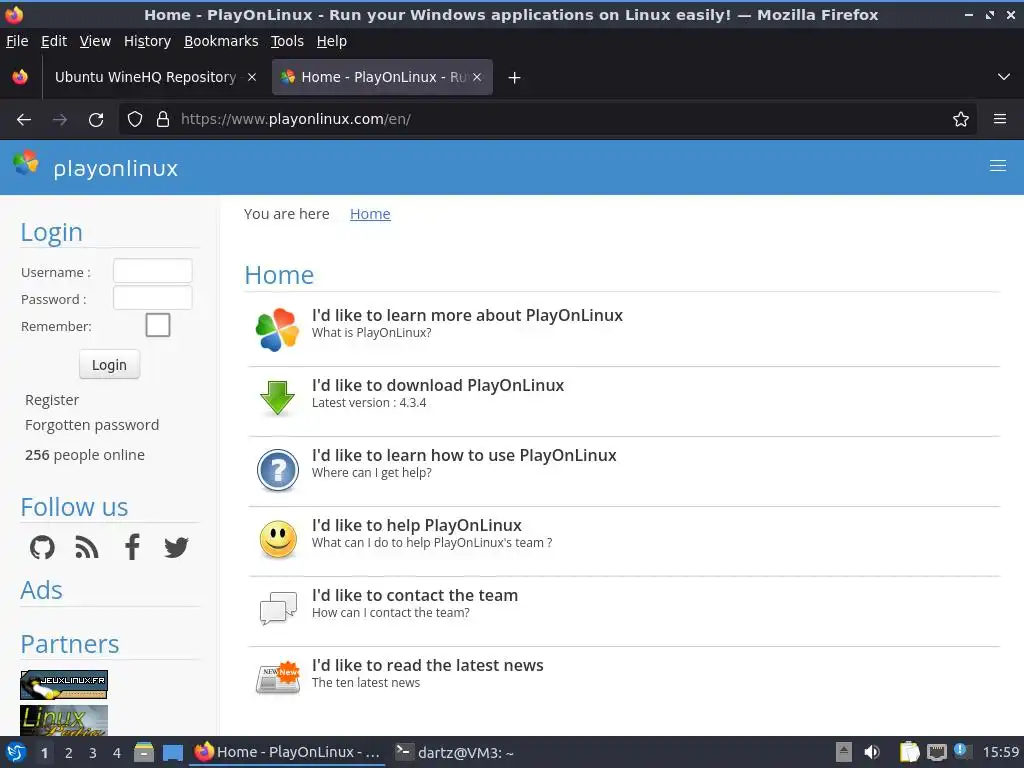Open the tracking protection shield icon
Viewport: 1024px width, 768px height.
(135, 119)
